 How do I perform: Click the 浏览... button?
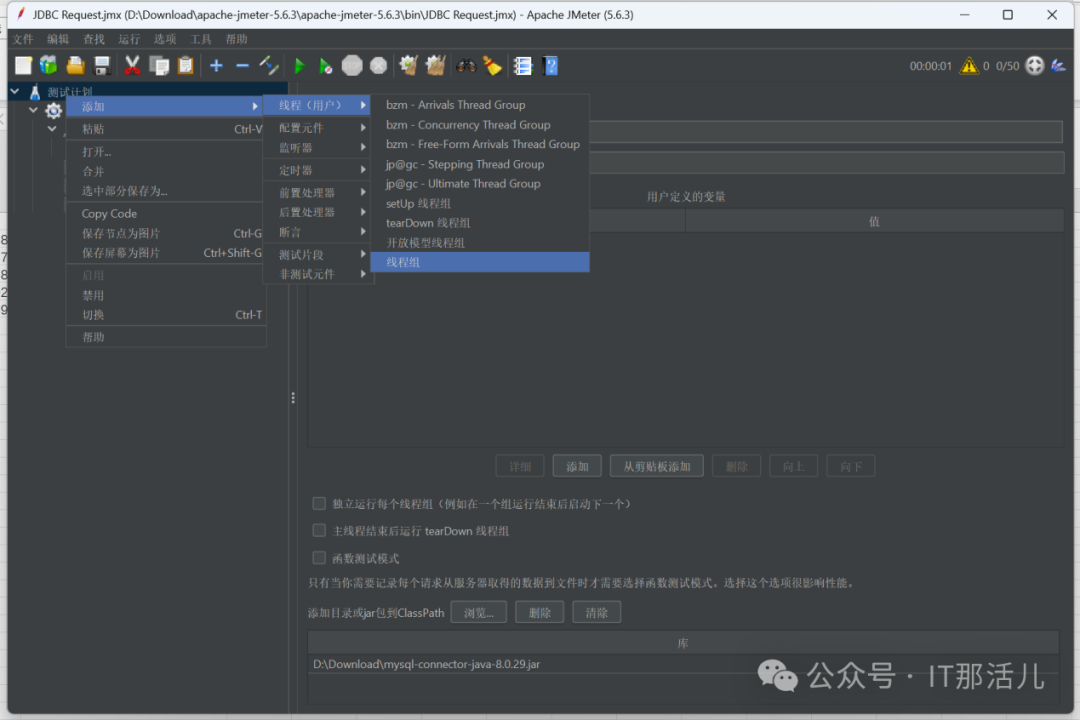tap(479, 612)
